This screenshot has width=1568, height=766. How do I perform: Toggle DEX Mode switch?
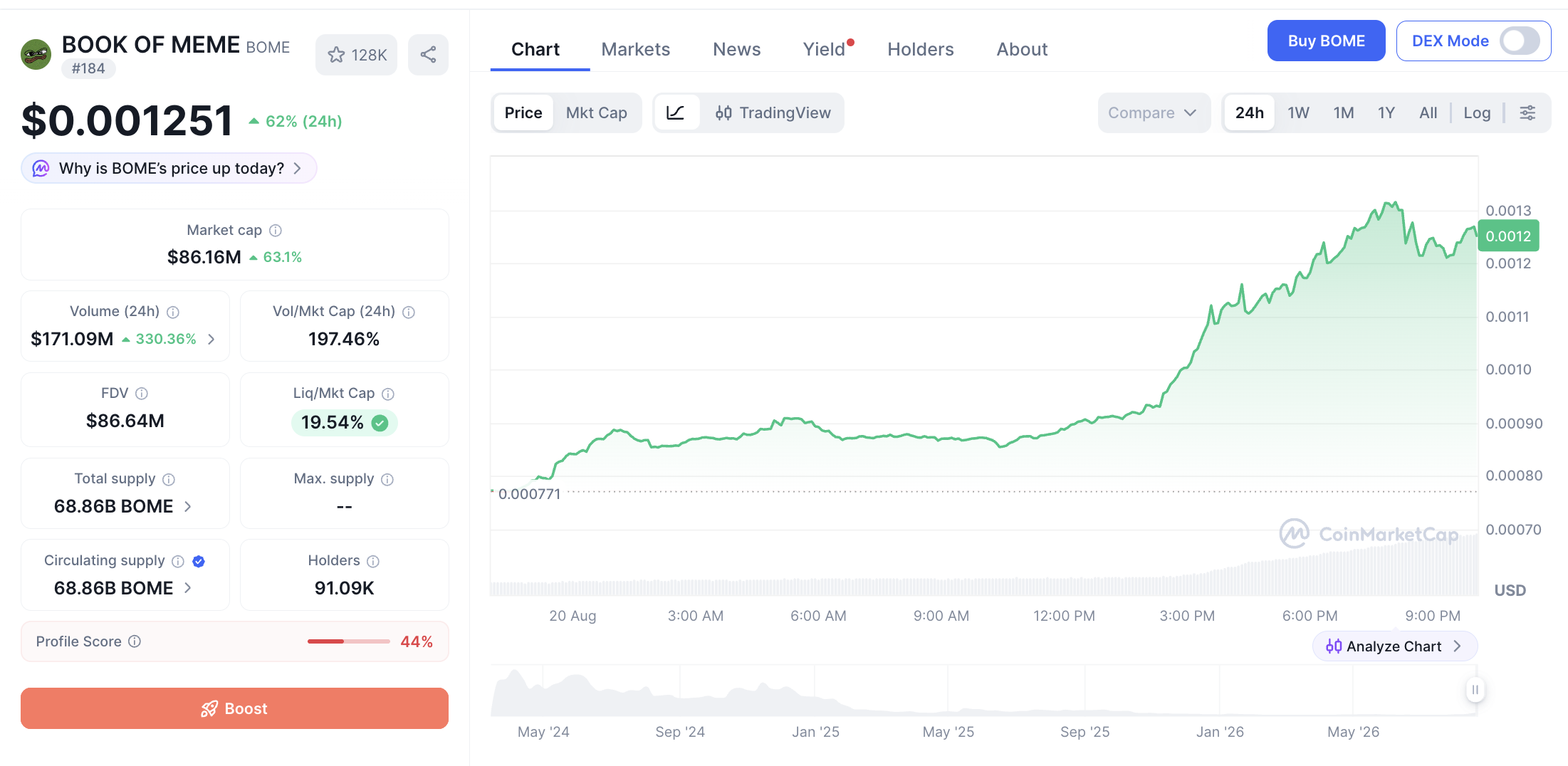(x=1520, y=41)
